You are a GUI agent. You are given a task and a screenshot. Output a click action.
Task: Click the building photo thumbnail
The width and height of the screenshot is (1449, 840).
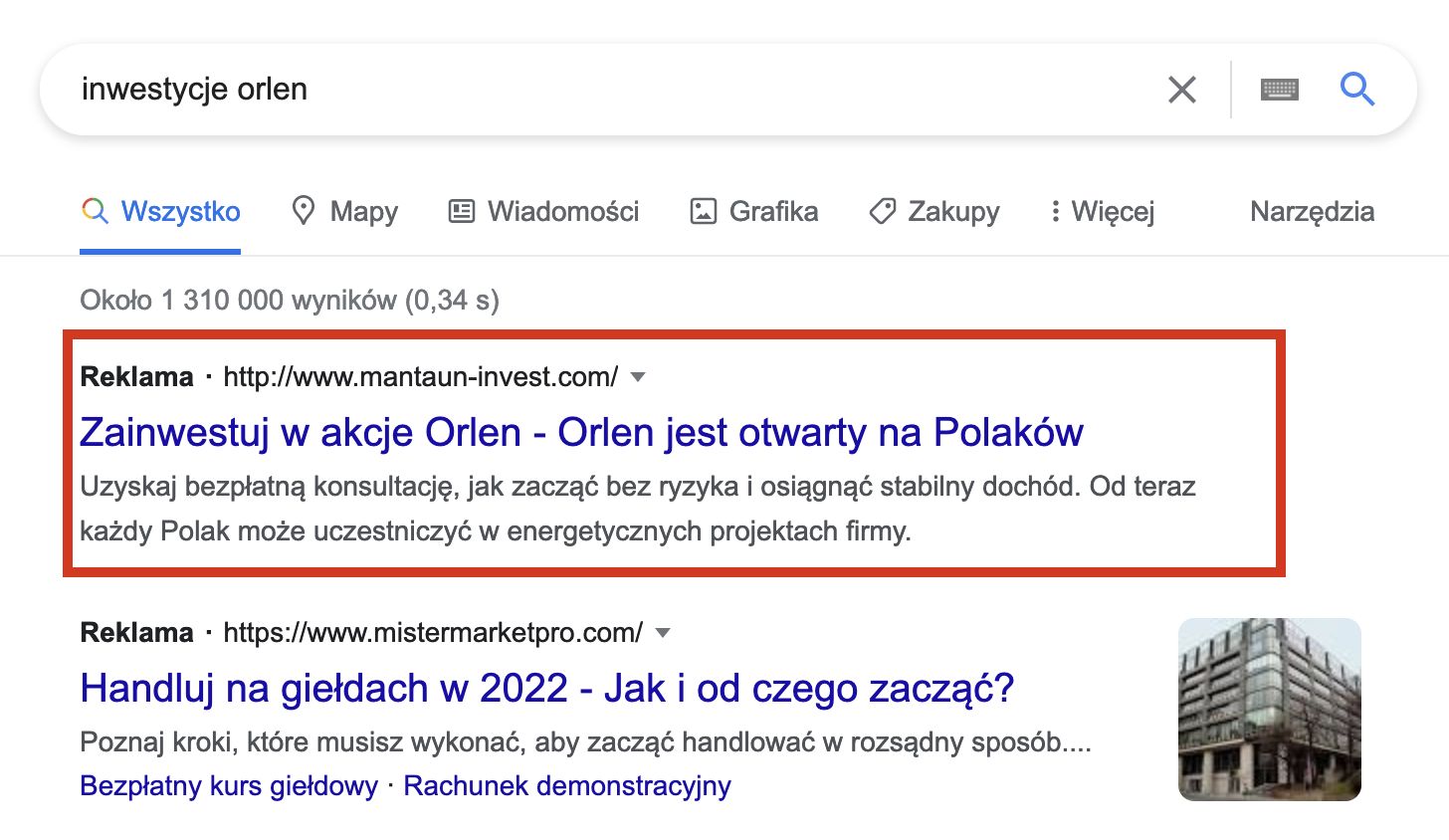coord(1270,709)
